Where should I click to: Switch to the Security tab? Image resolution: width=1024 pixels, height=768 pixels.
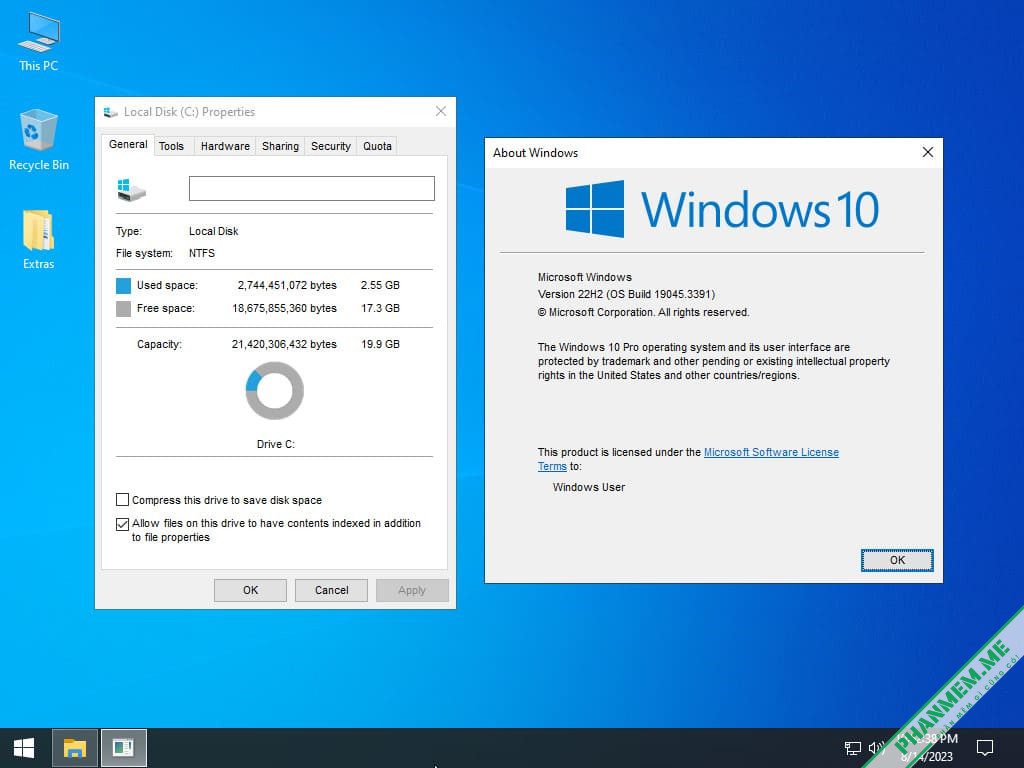click(330, 146)
